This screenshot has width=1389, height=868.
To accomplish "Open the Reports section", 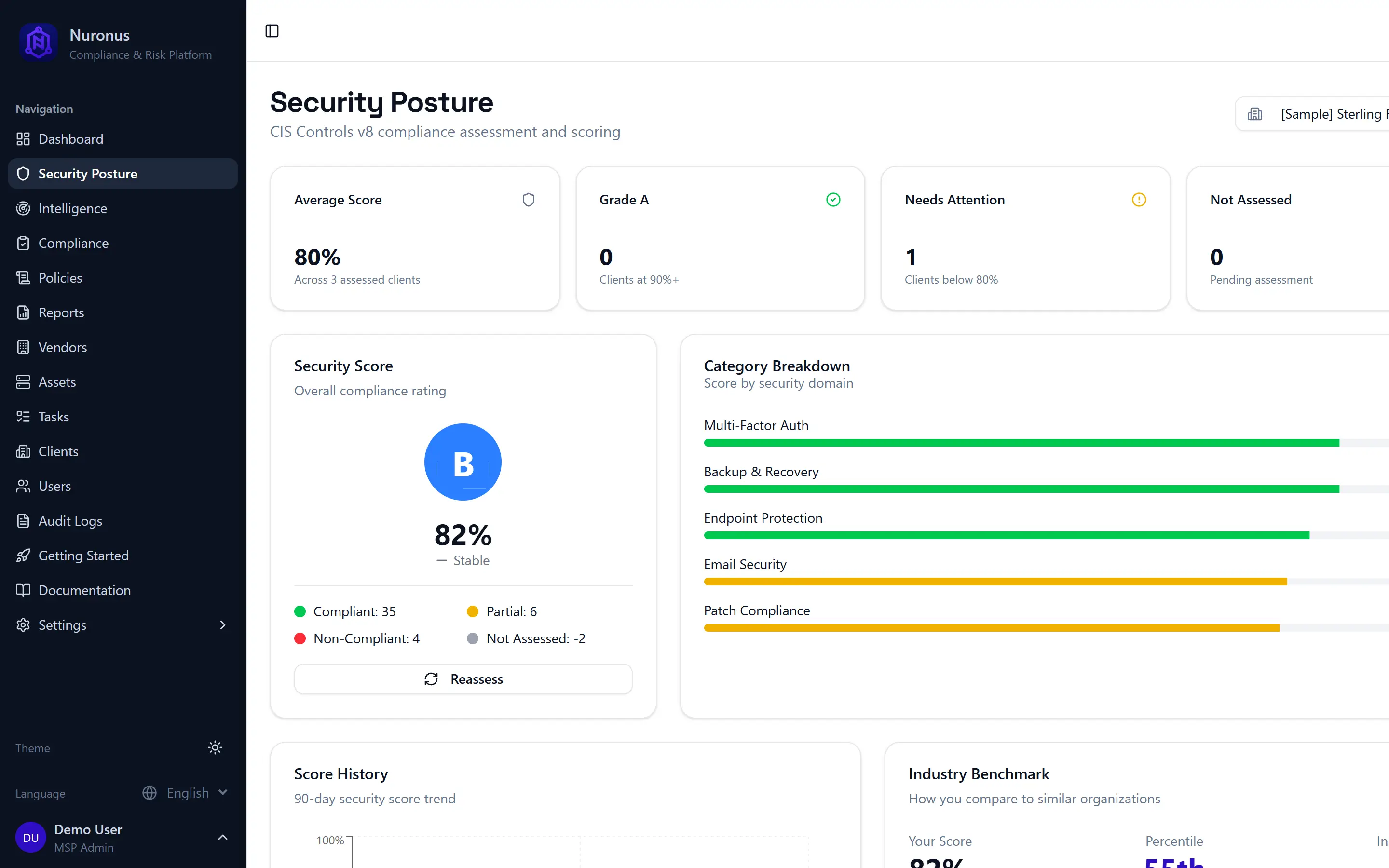I will point(123,312).
